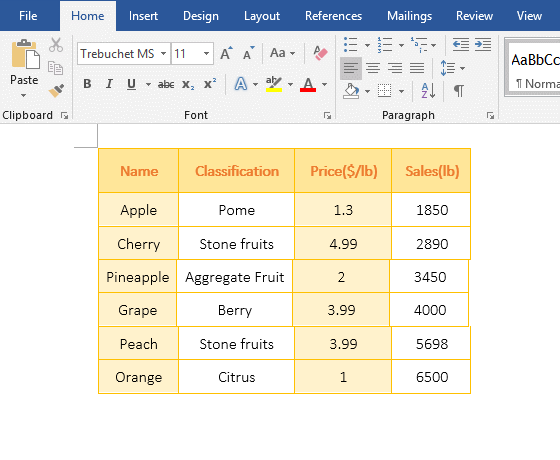The image size is (560, 460).
Task: Insert a bulleted list
Action: pos(351,45)
